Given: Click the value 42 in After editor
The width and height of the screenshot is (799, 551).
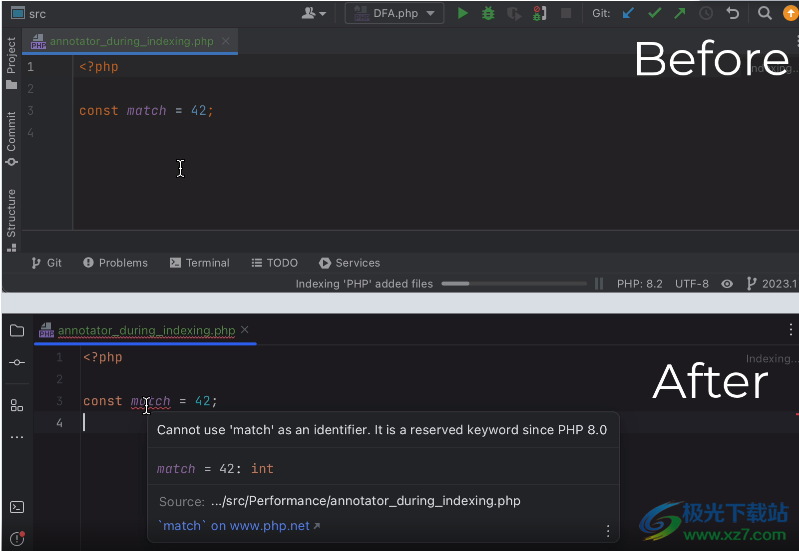Looking at the screenshot, I should coord(202,401).
